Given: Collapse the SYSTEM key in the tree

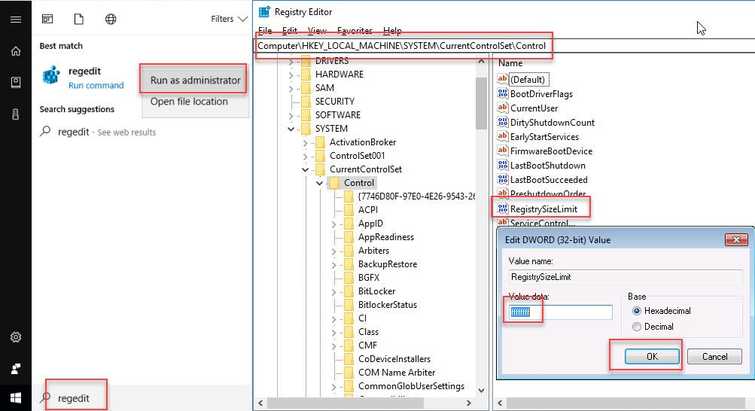Looking at the screenshot, I should (x=291, y=128).
